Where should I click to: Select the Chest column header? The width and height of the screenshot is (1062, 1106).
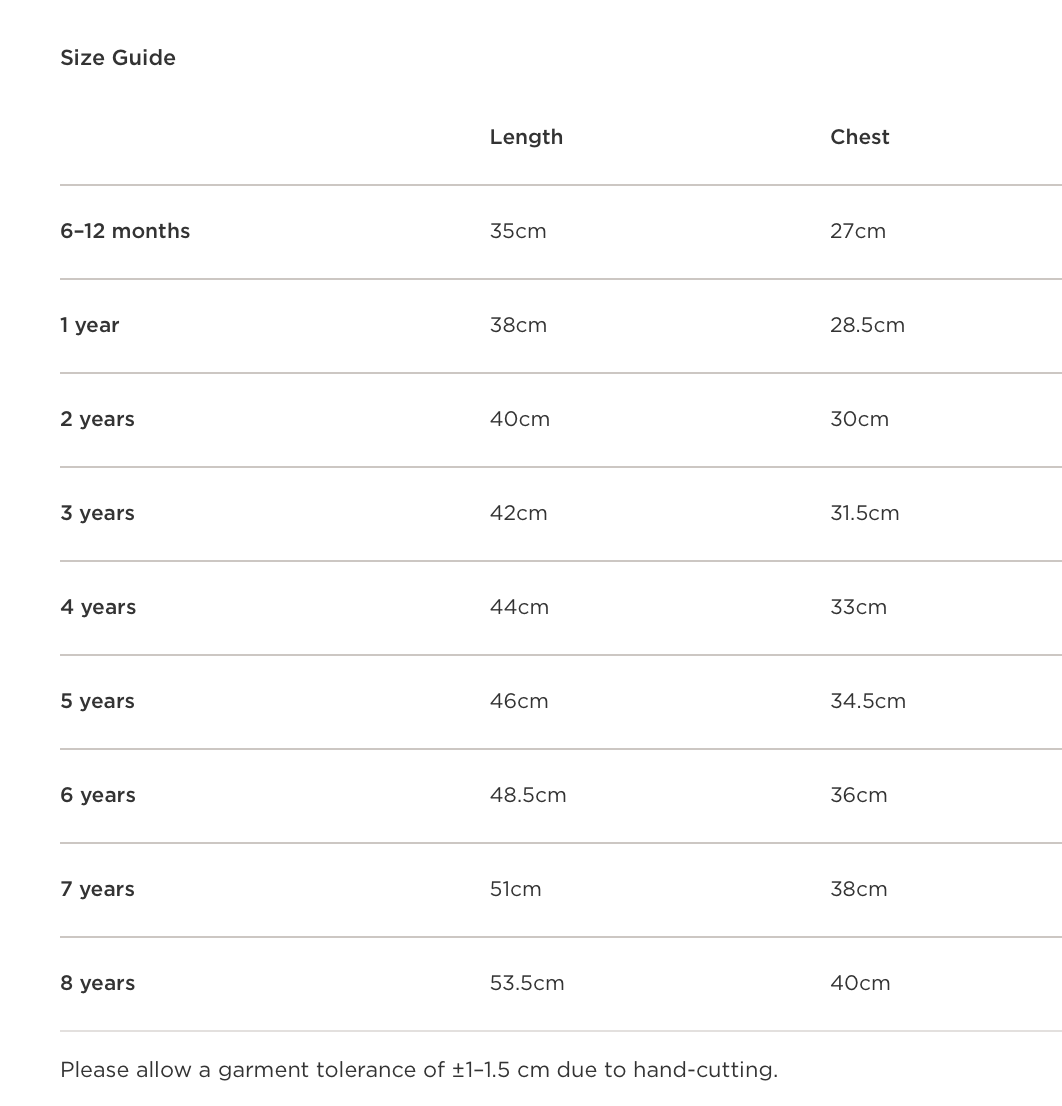[859, 137]
